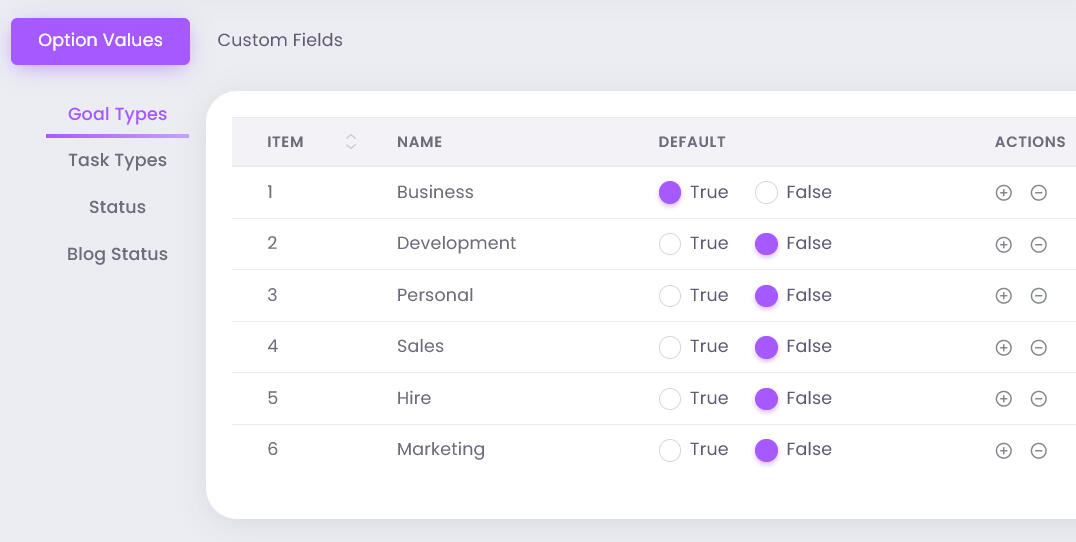Set Business default to False
The height and width of the screenshot is (542, 1076).
coord(766,193)
